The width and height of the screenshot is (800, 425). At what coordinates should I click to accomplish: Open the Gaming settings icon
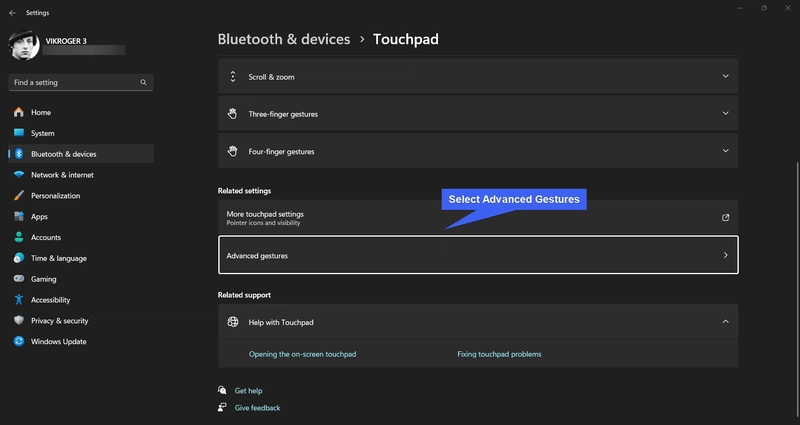(18, 279)
